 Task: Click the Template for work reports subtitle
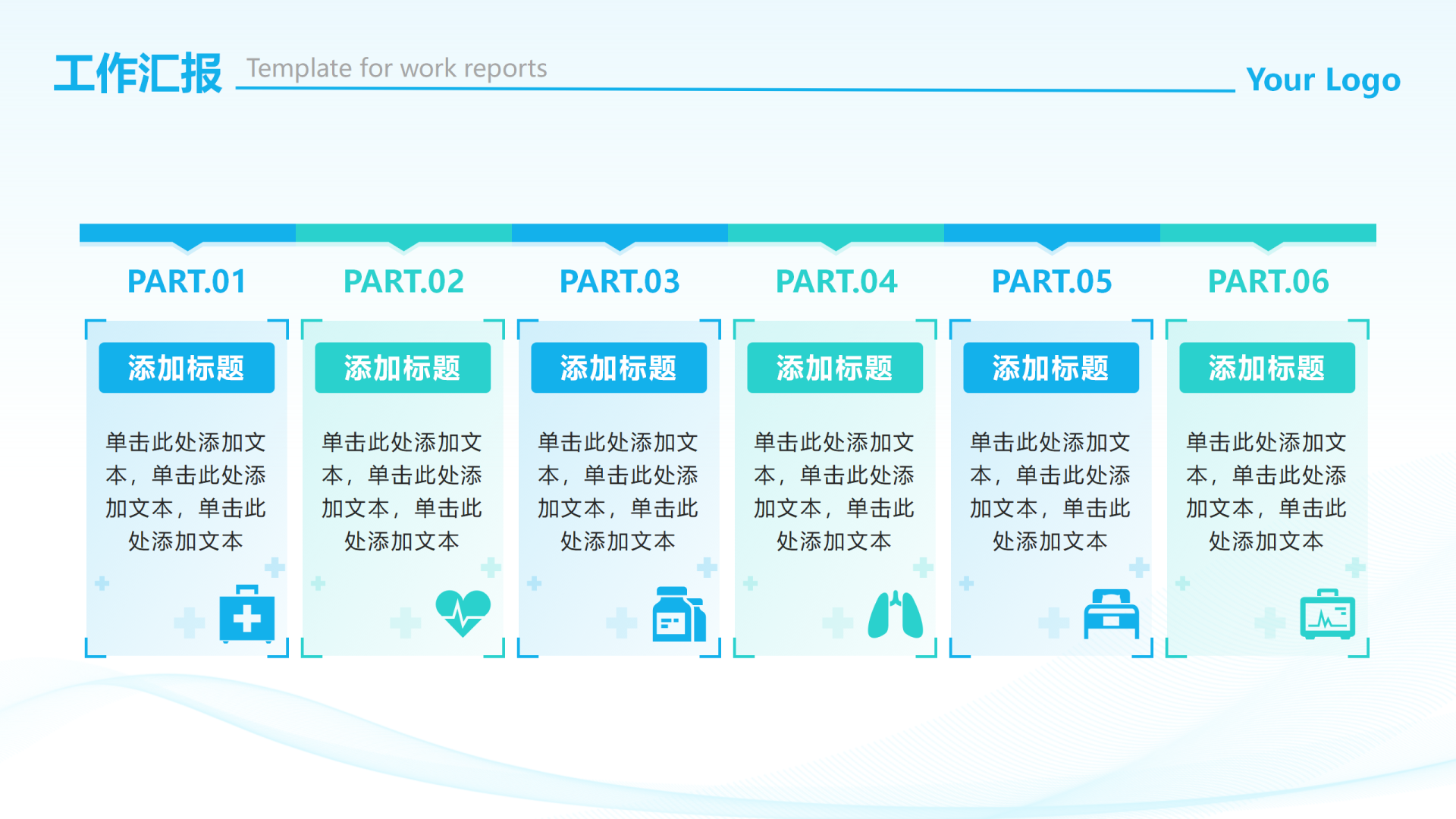click(x=397, y=68)
